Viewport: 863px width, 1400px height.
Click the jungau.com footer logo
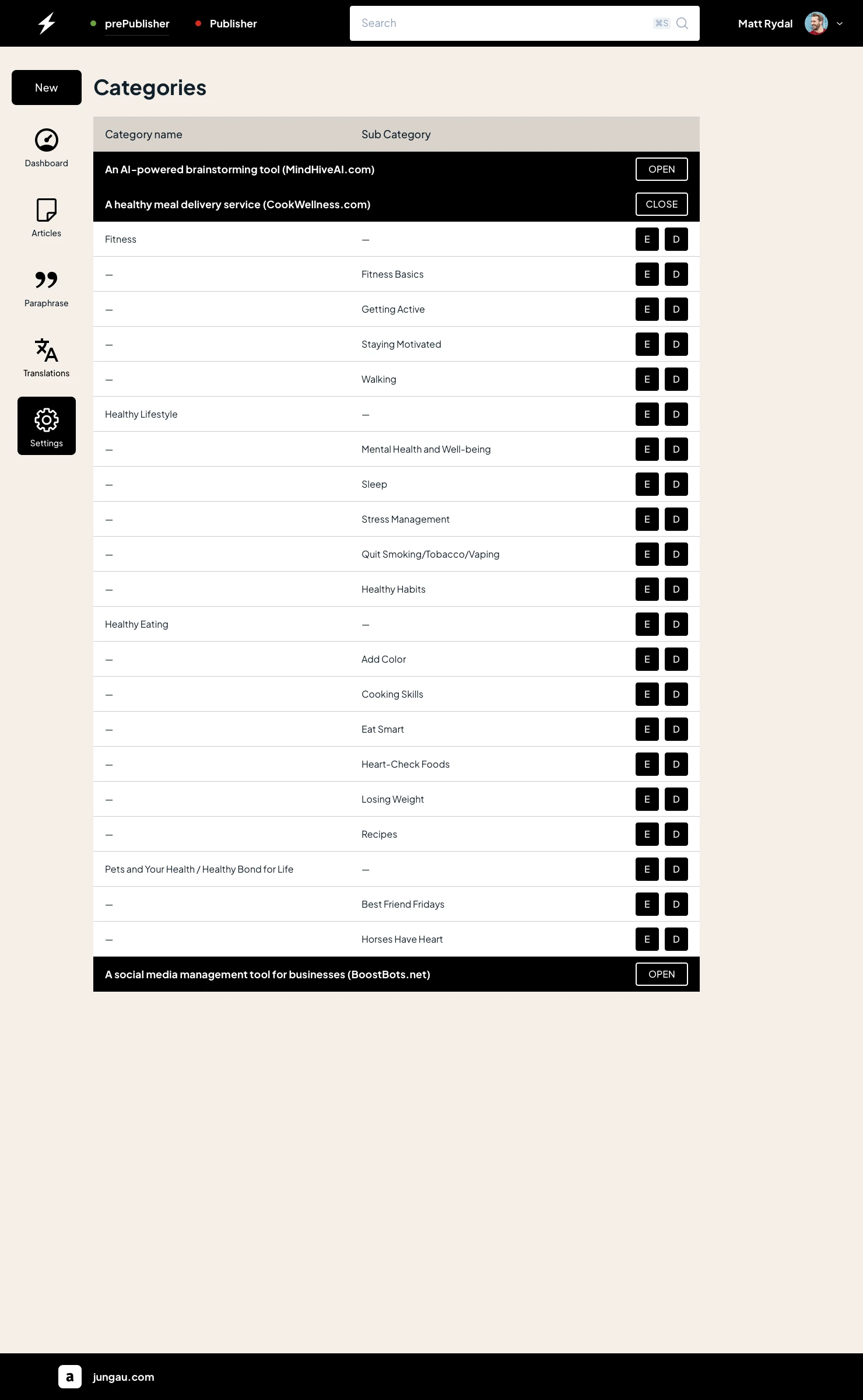tap(70, 1377)
